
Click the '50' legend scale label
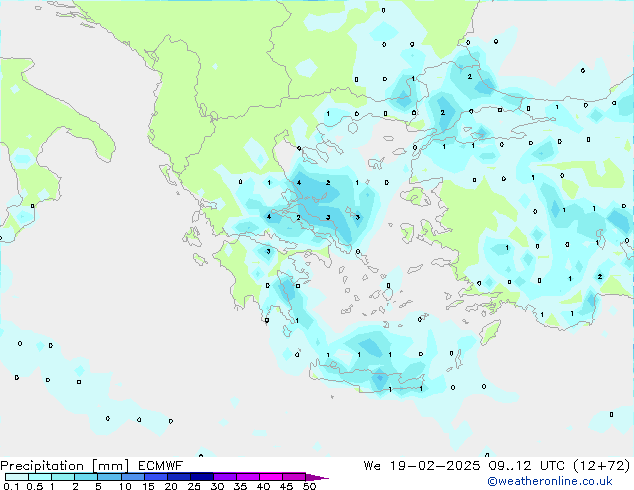[309, 486]
